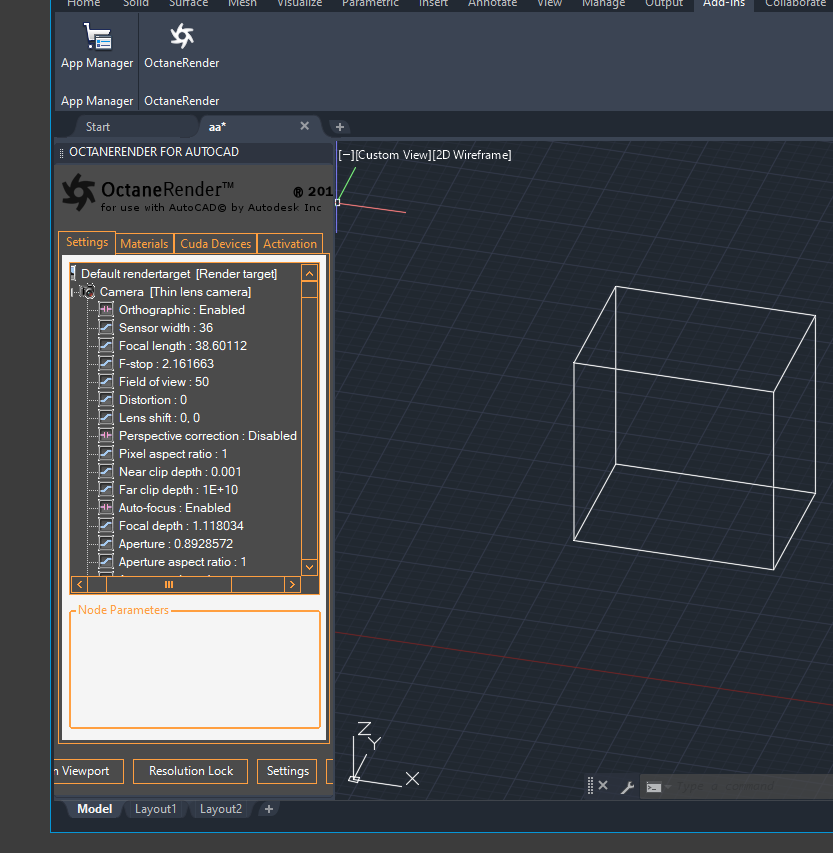This screenshot has width=833, height=853.
Task: Click the Sensor width parameter icon
Action: coord(106,327)
